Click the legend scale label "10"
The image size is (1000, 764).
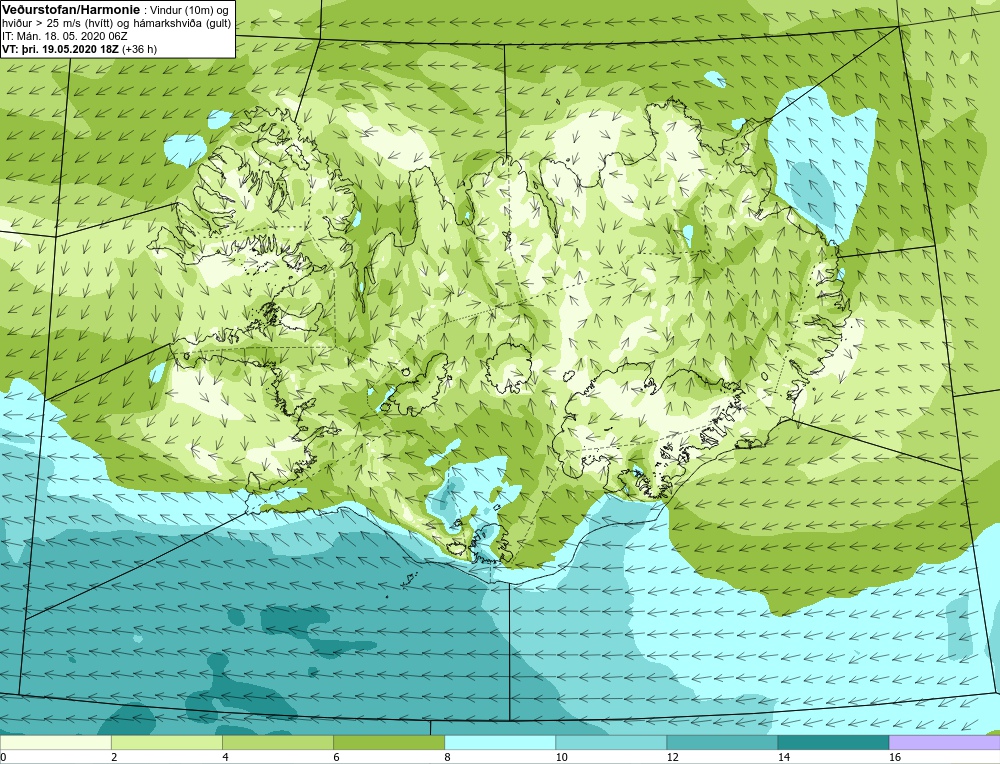point(561,757)
